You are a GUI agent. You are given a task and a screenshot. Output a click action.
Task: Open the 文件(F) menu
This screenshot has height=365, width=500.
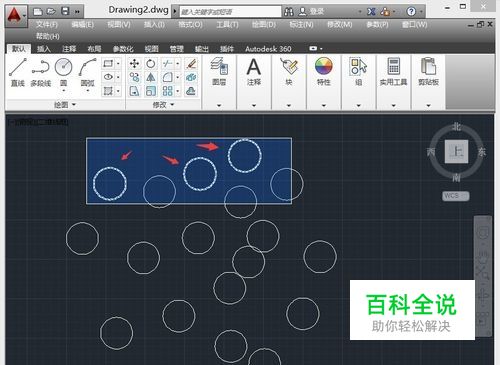click(x=47, y=24)
